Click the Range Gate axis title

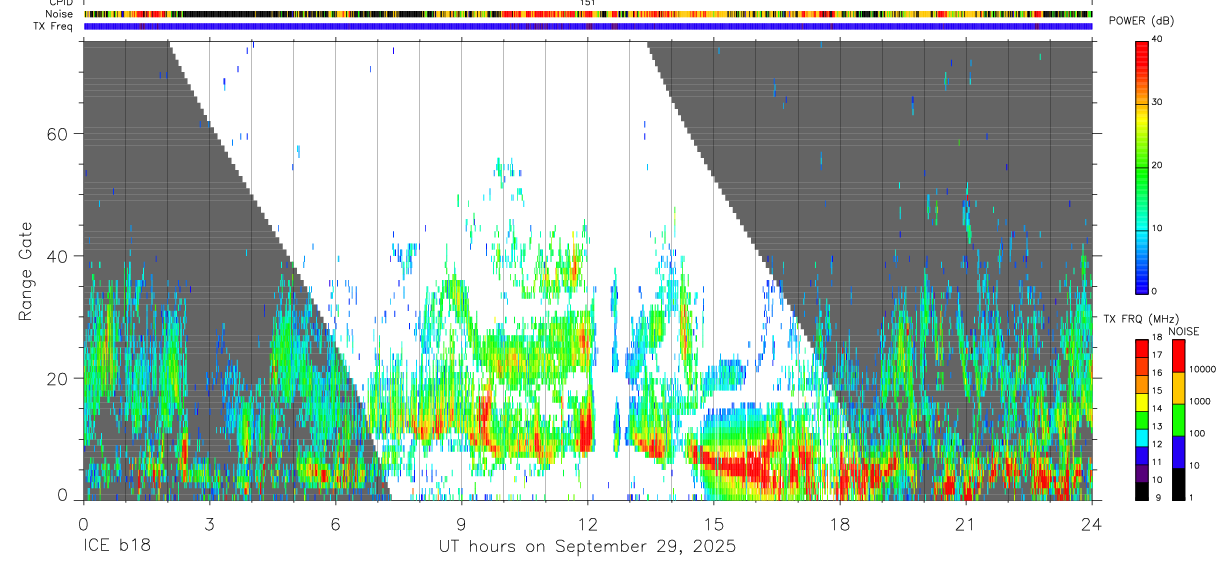pos(26,272)
